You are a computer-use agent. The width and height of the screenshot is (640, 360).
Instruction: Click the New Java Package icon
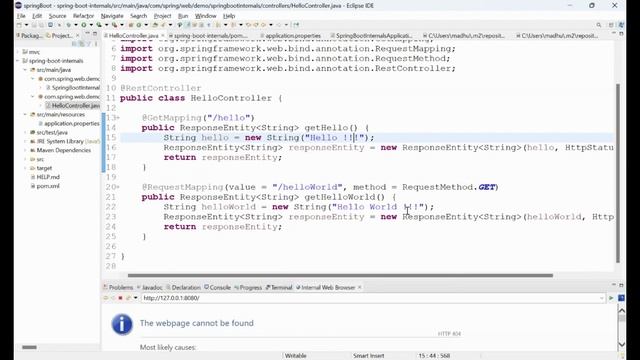[x=131, y=25]
